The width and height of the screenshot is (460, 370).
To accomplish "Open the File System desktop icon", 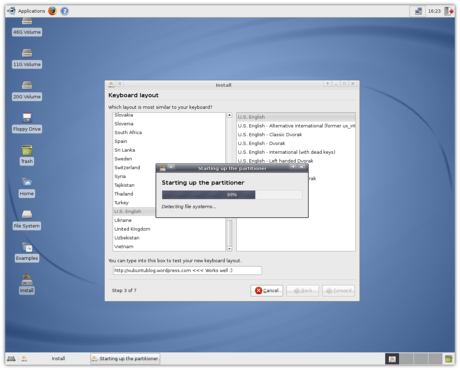I will coord(27,220).
